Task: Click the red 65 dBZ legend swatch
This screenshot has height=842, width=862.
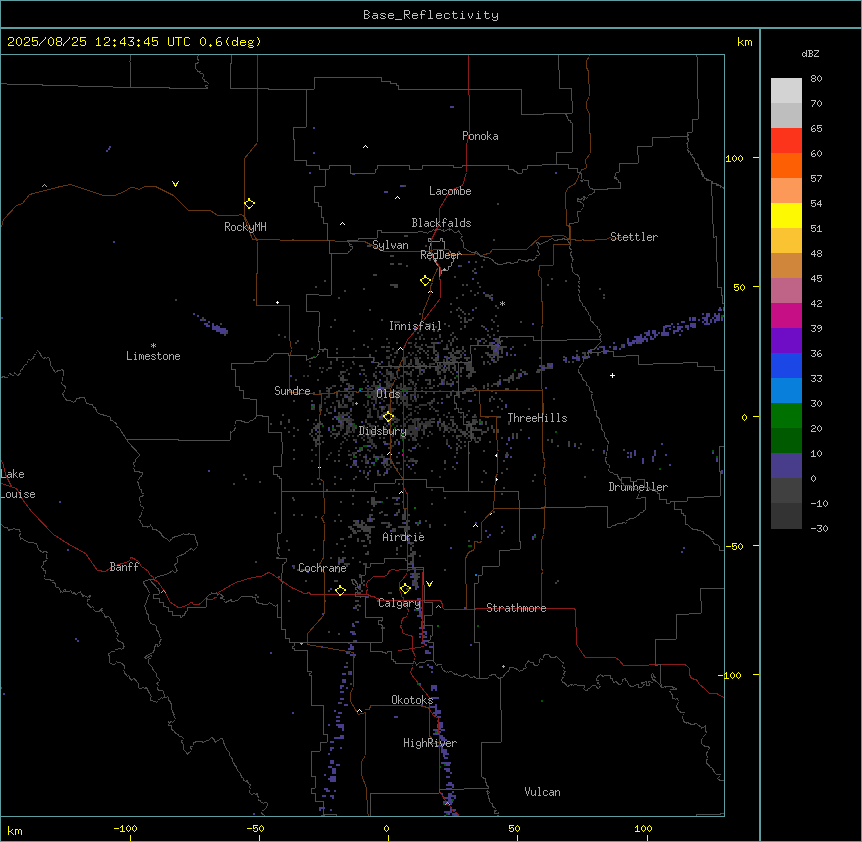Action: pos(786,141)
